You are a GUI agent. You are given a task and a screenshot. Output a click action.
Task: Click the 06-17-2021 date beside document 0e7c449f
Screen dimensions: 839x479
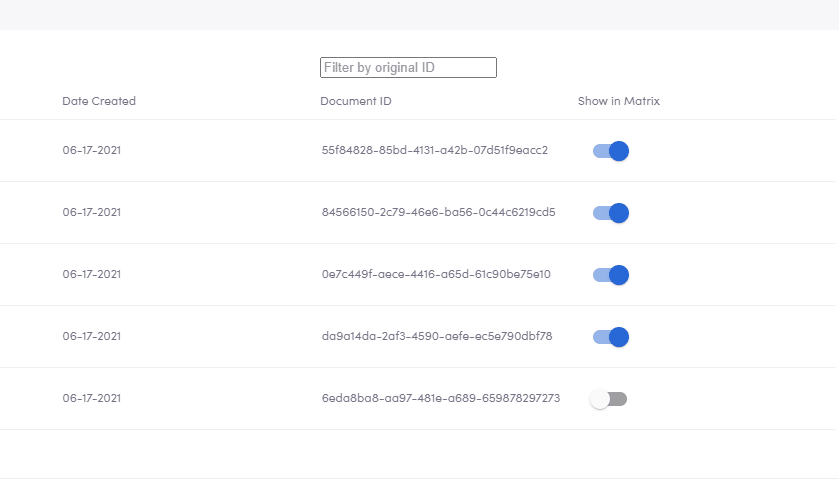pyautogui.click(x=91, y=275)
